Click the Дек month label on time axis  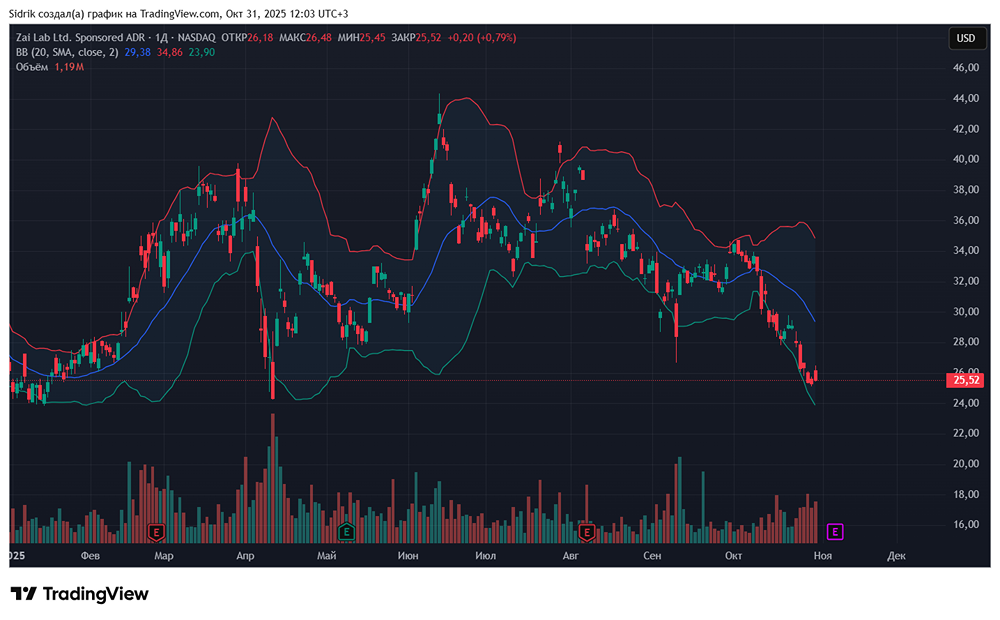[896, 556]
